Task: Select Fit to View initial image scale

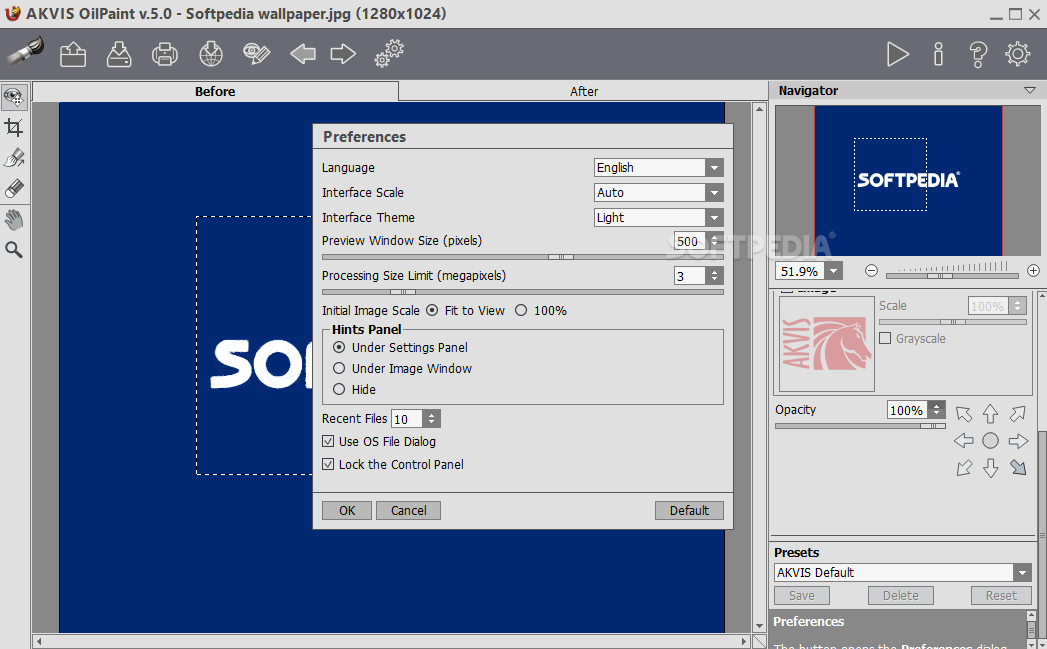Action: [x=432, y=310]
